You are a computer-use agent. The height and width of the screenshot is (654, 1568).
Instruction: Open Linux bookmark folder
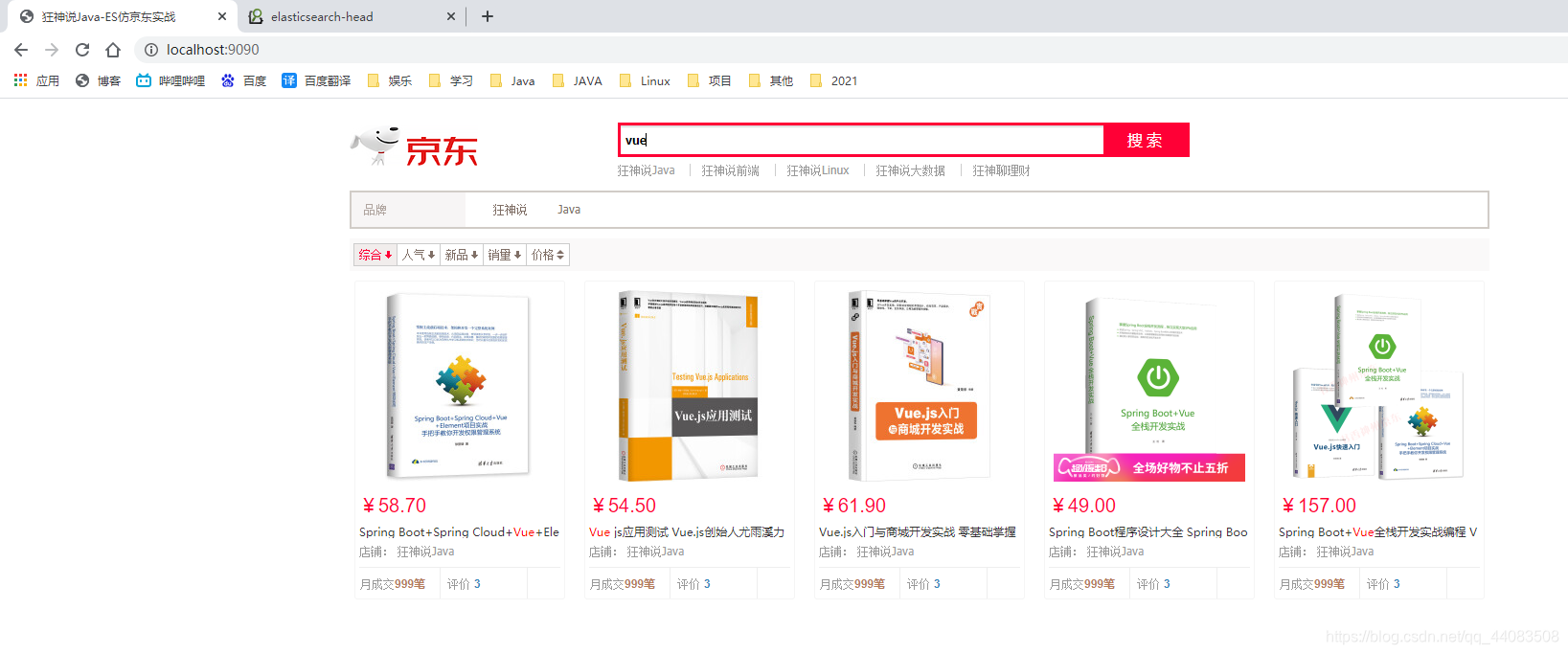pyautogui.click(x=645, y=80)
